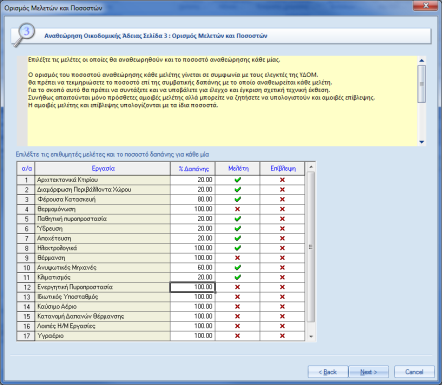Viewport: 442px width, 385px height.
Task: Go Back to previous wizard page
Action: coord(328,372)
